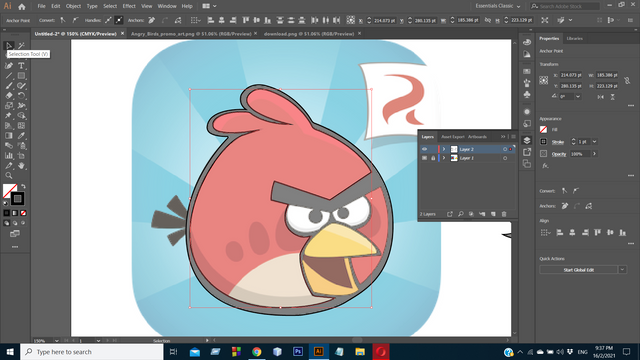Select the Zoom tool
640x360 pixels.
coord(9,176)
